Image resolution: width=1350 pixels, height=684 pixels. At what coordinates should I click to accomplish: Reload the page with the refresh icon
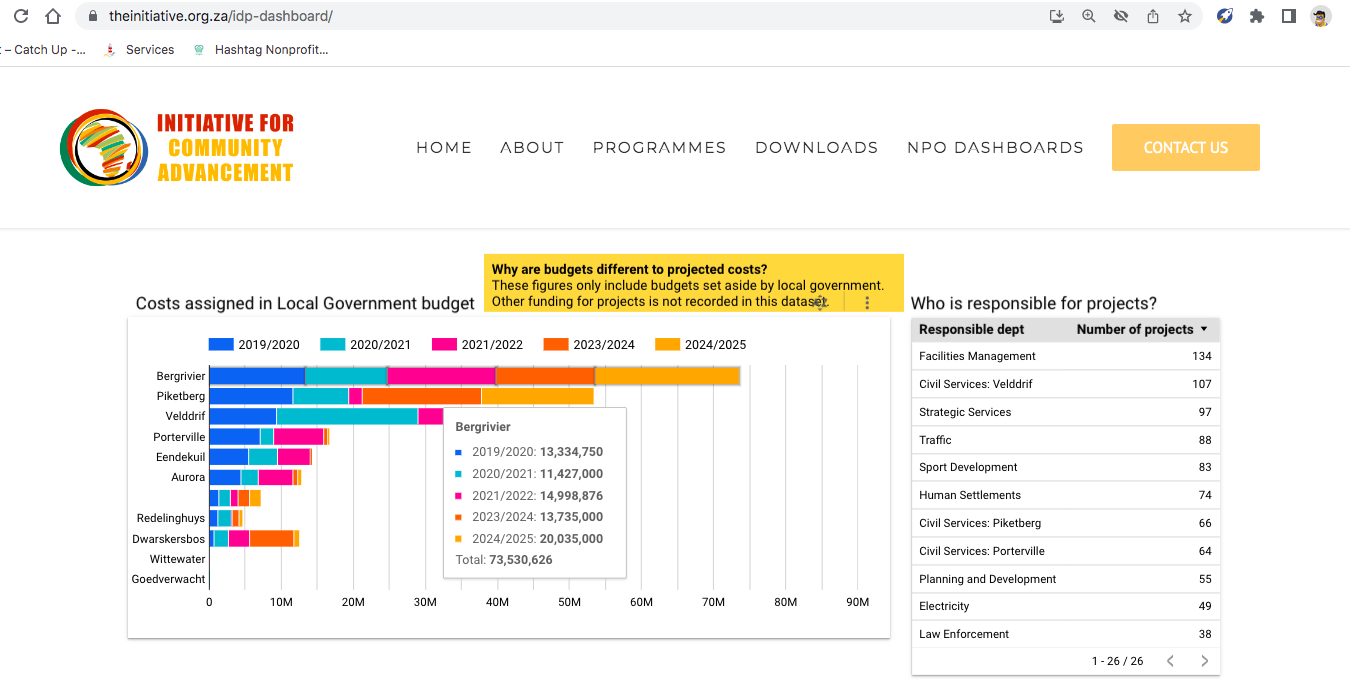[x=21, y=16]
